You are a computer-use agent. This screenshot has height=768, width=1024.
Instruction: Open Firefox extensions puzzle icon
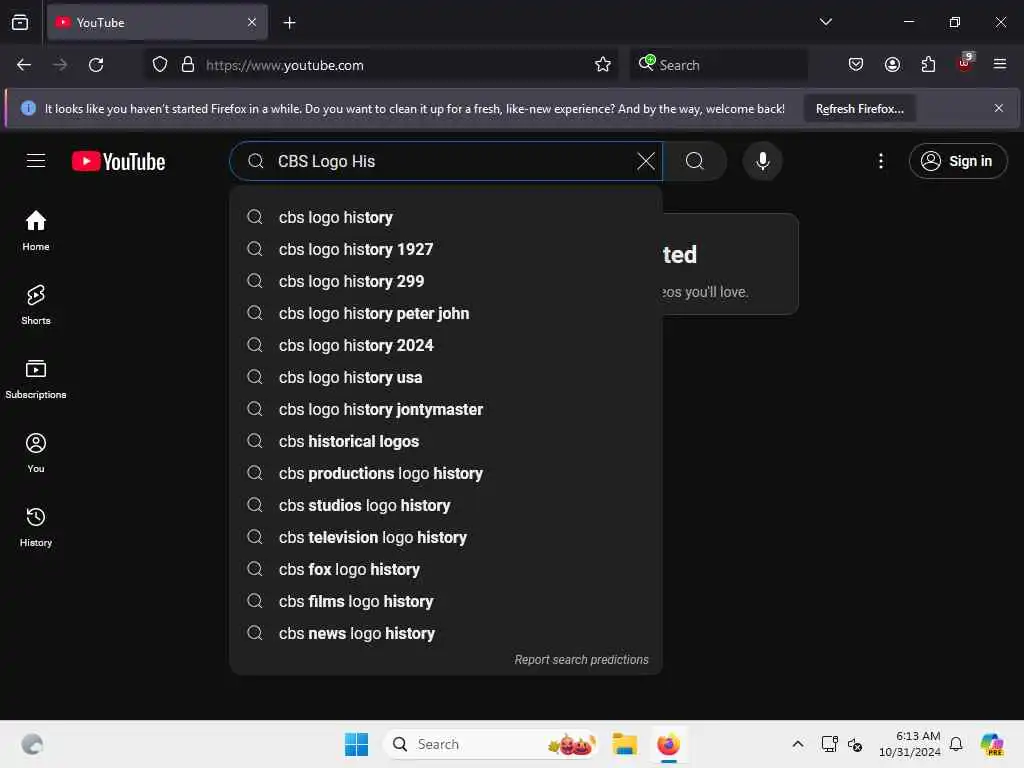click(928, 65)
